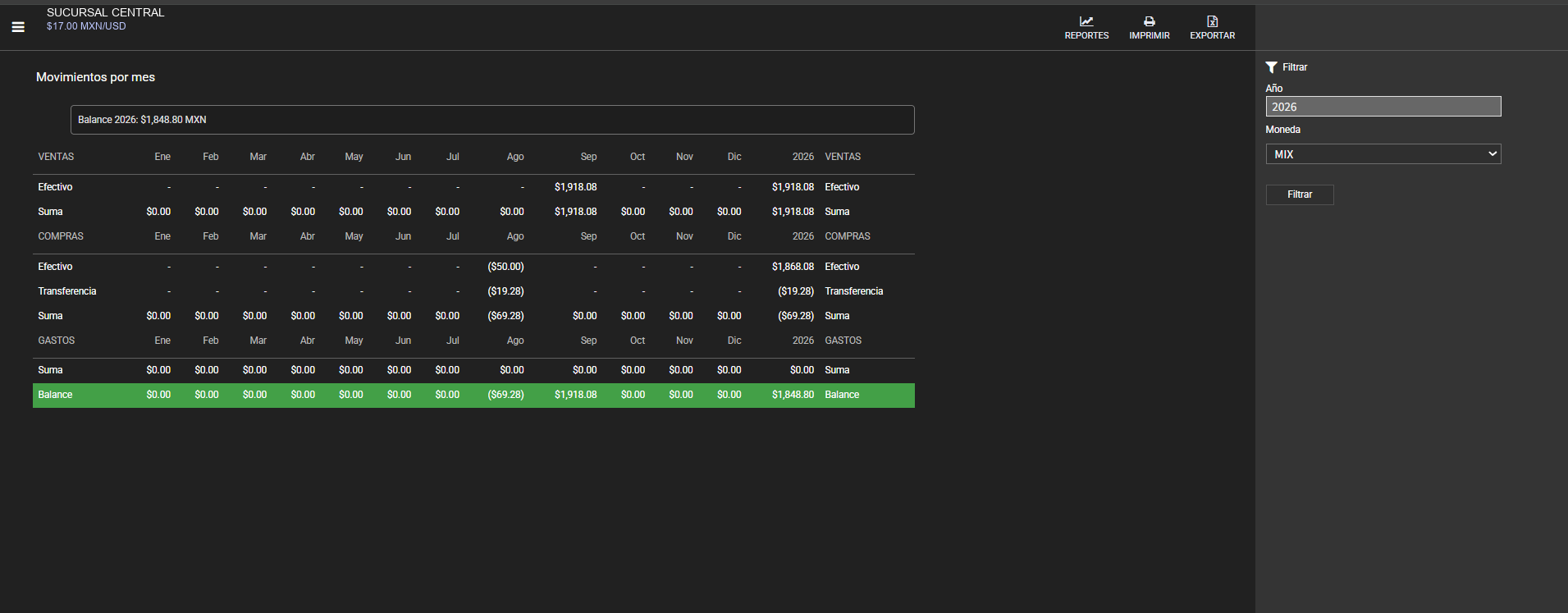Click the Año input field with 2026
Image resolution: width=1568 pixels, height=613 pixels.
coord(1383,107)
